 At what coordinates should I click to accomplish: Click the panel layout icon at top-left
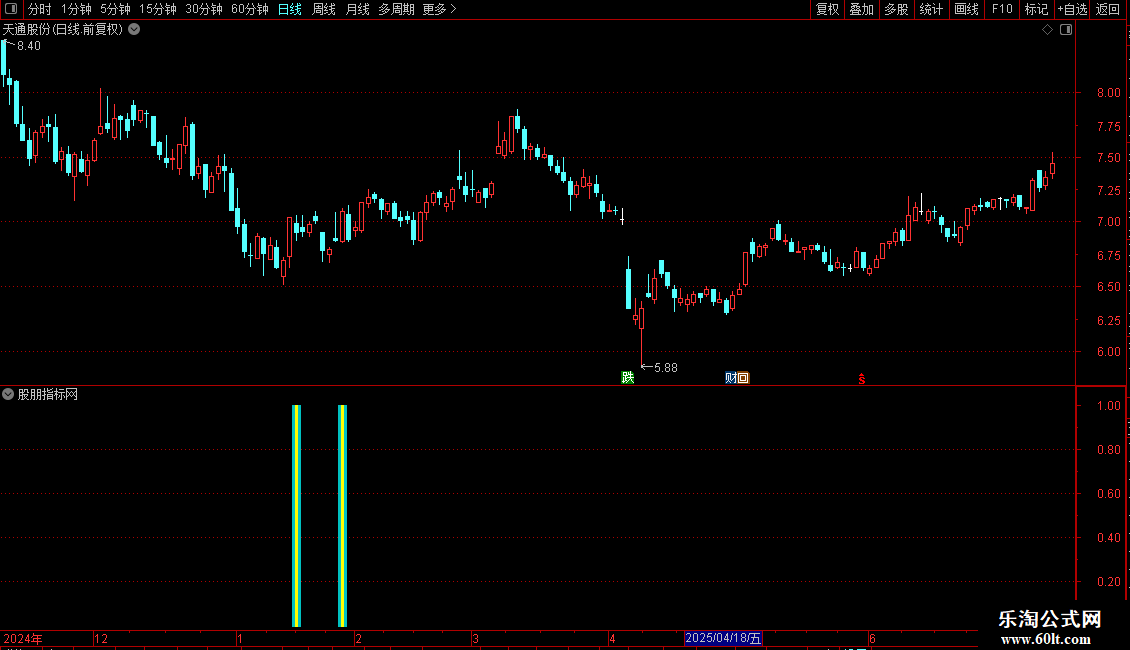11,9
